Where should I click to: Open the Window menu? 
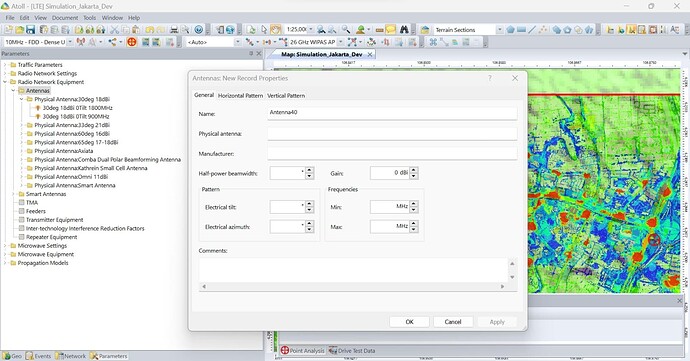click(112, 18)
